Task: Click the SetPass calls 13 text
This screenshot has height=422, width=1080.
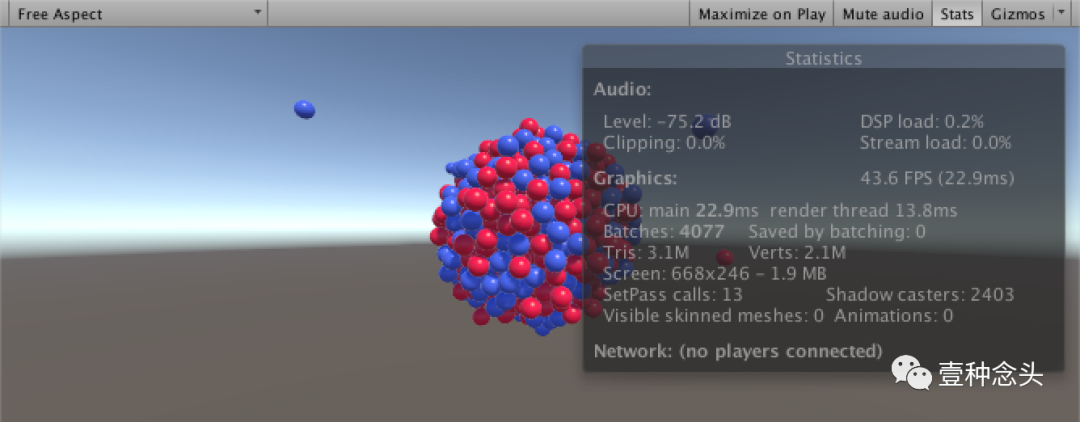Action: coord(672,295)
